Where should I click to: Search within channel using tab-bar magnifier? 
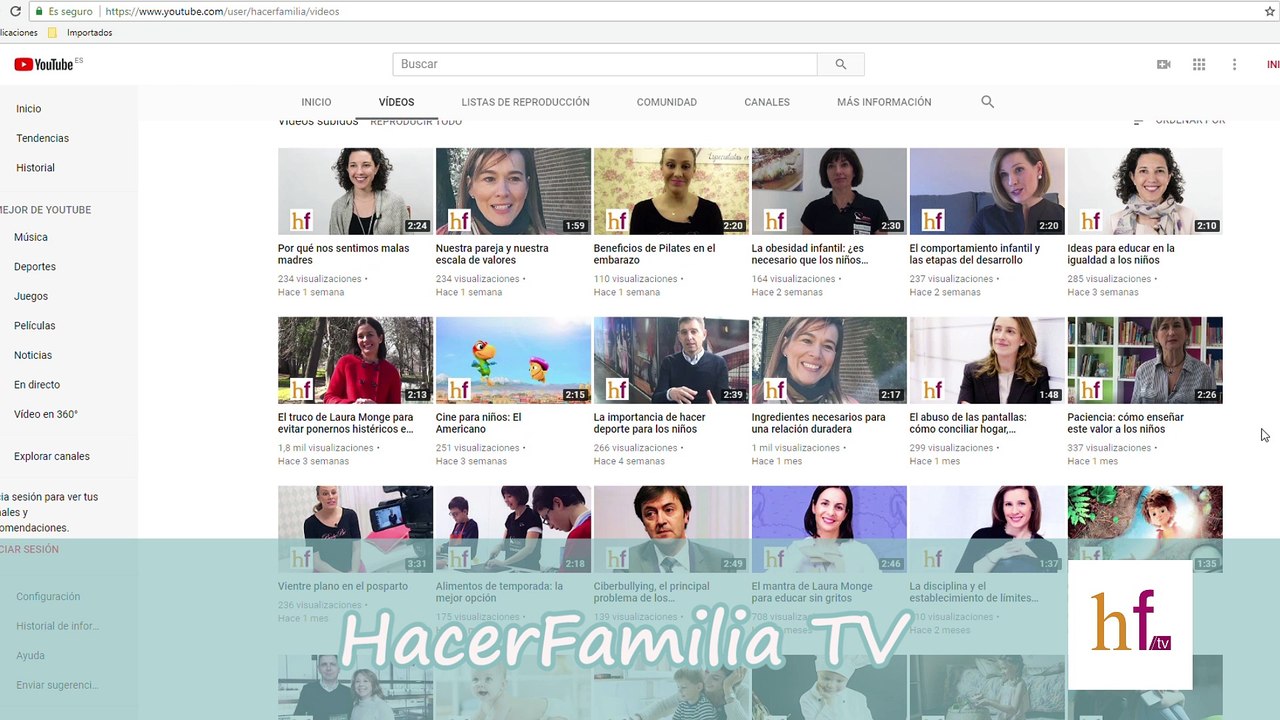point(987,102)
